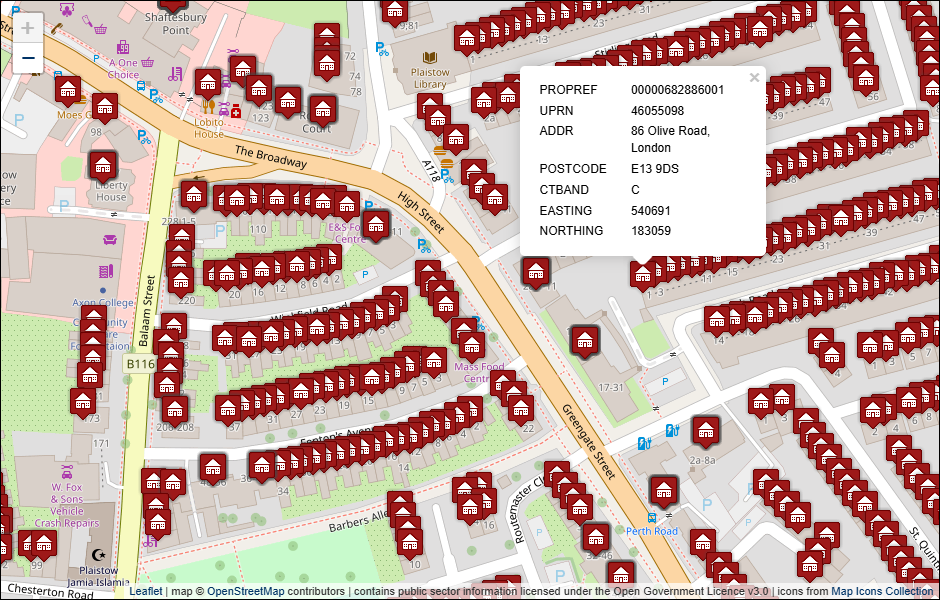Select the house marker above number 98
The width and height of the screenshot is (940, 600).
(x=104, y=106)
